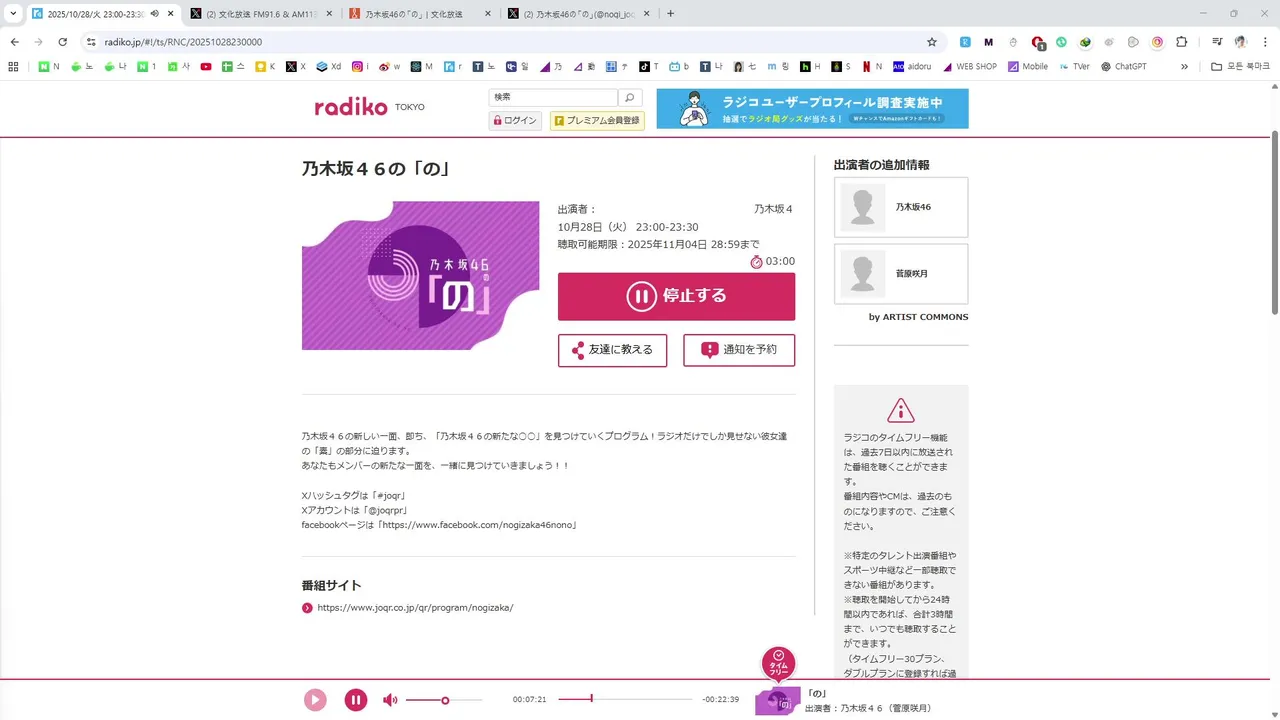Open the Extensions puzzle icon
Screen dimensions: 1280x720
(1181, 42)
